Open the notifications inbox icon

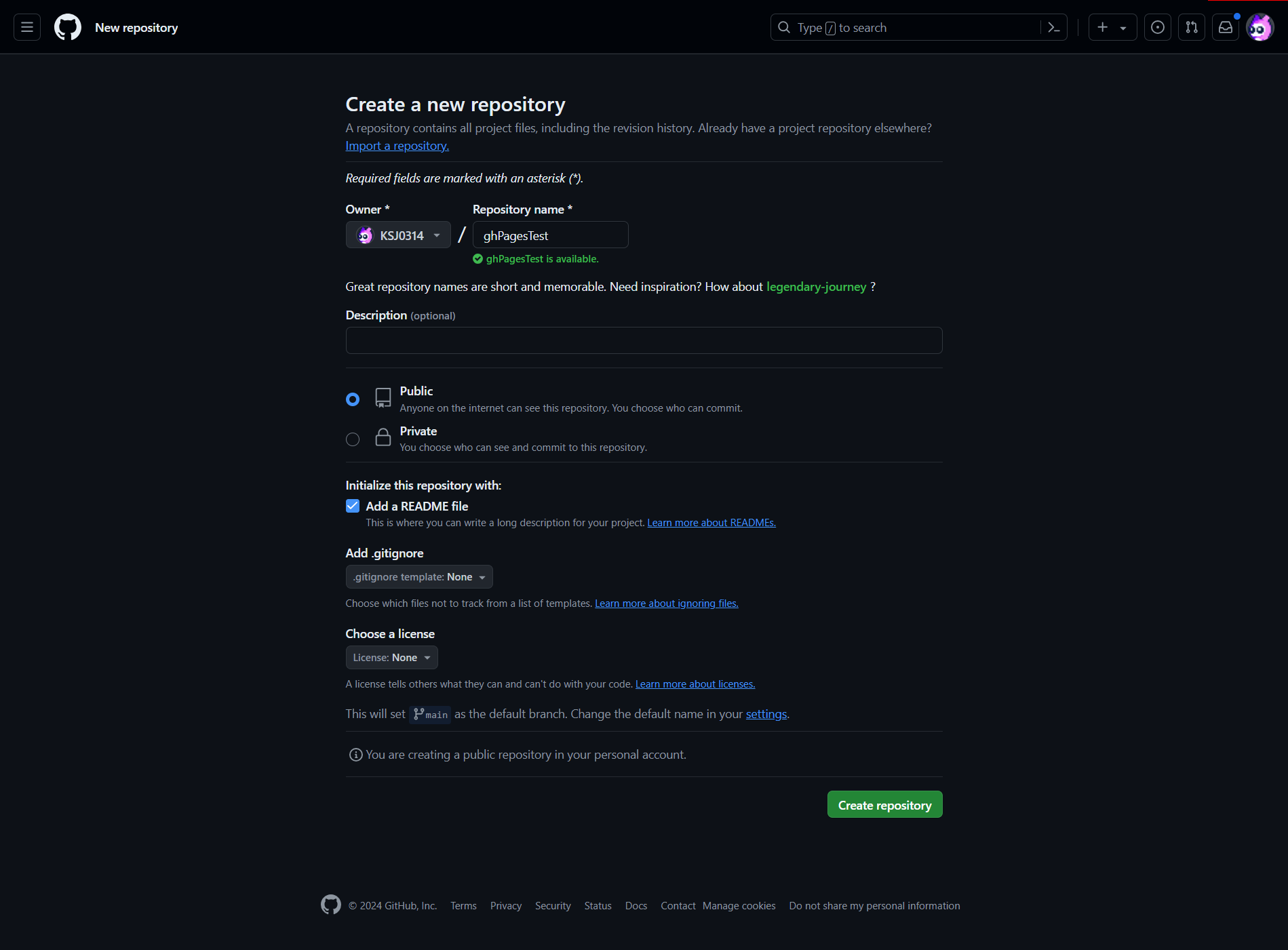click(x=1226, y=27)
